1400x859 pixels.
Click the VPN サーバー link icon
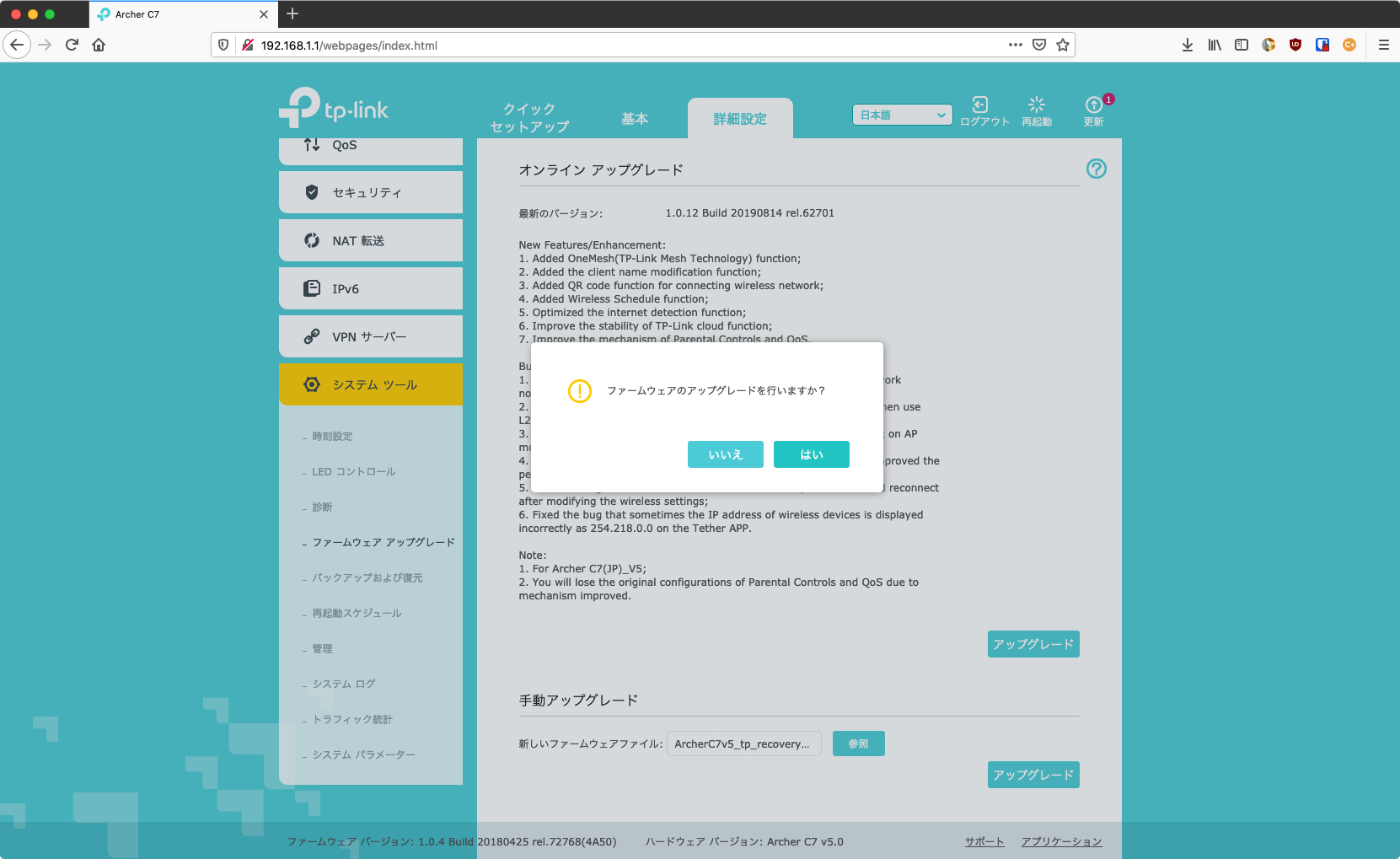pos(312,336)
